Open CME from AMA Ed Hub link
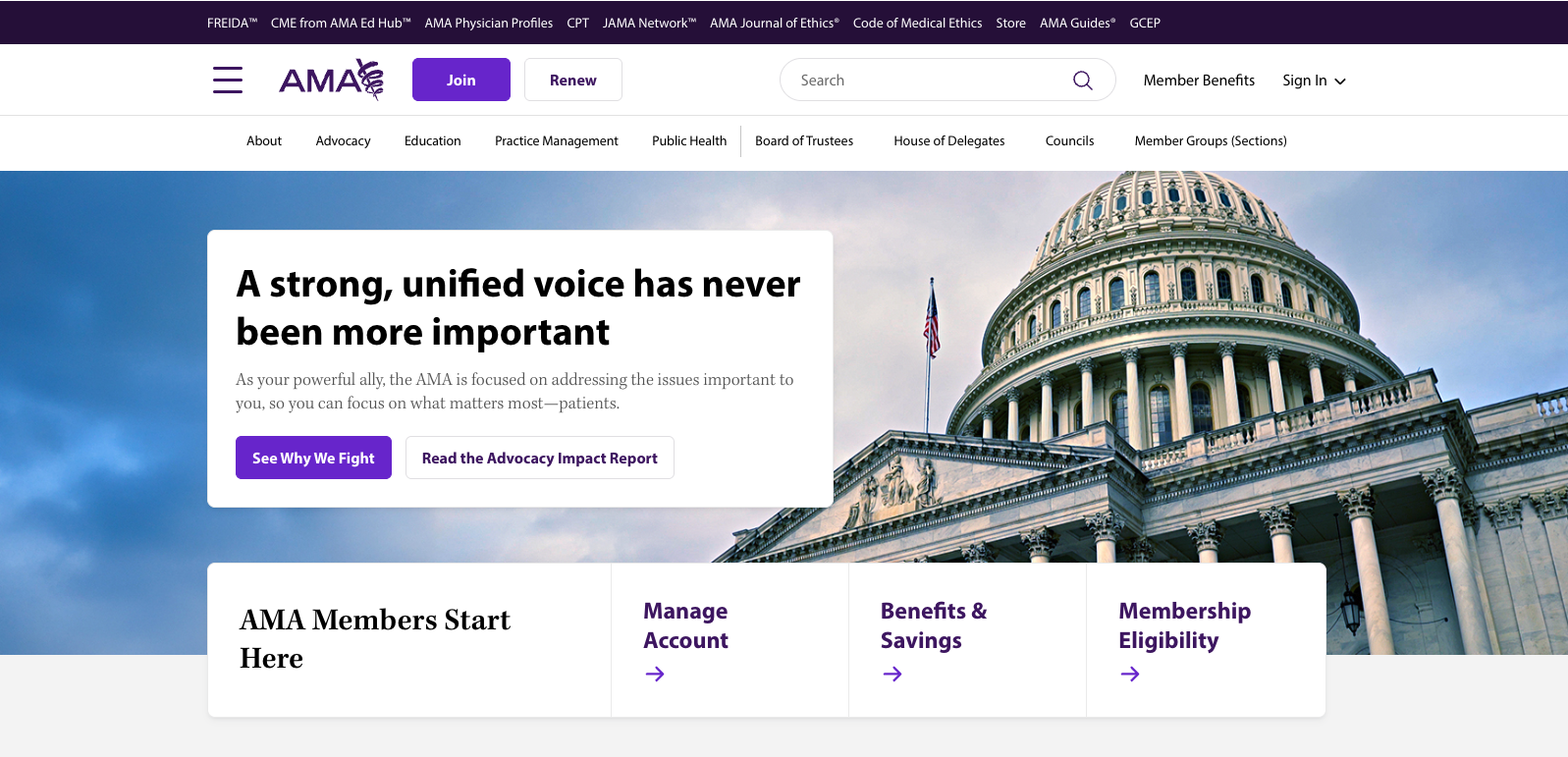This screenshot has width=1568, height=757. 341,23
